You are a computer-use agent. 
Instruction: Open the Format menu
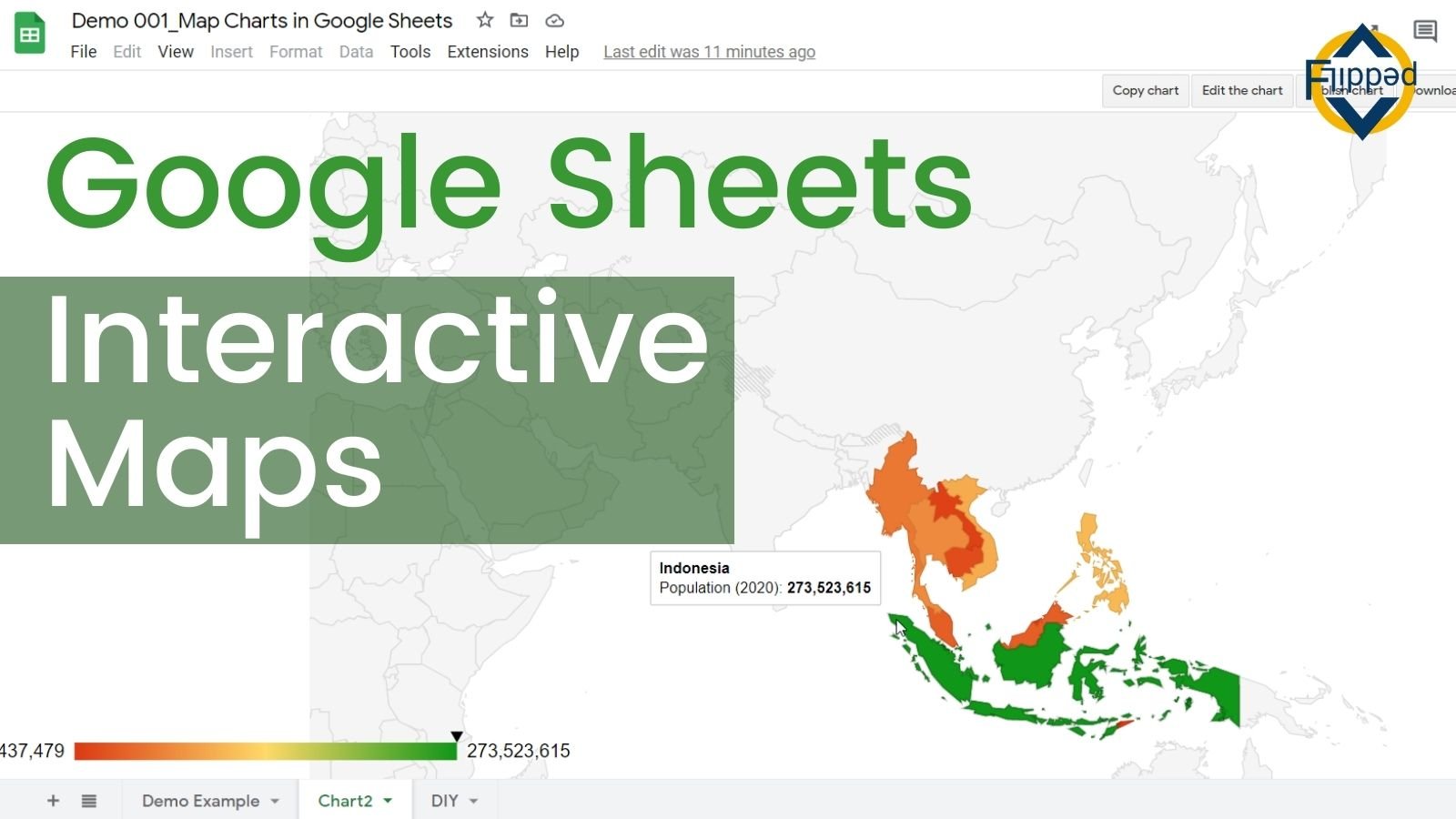click(x=296, y=52)
